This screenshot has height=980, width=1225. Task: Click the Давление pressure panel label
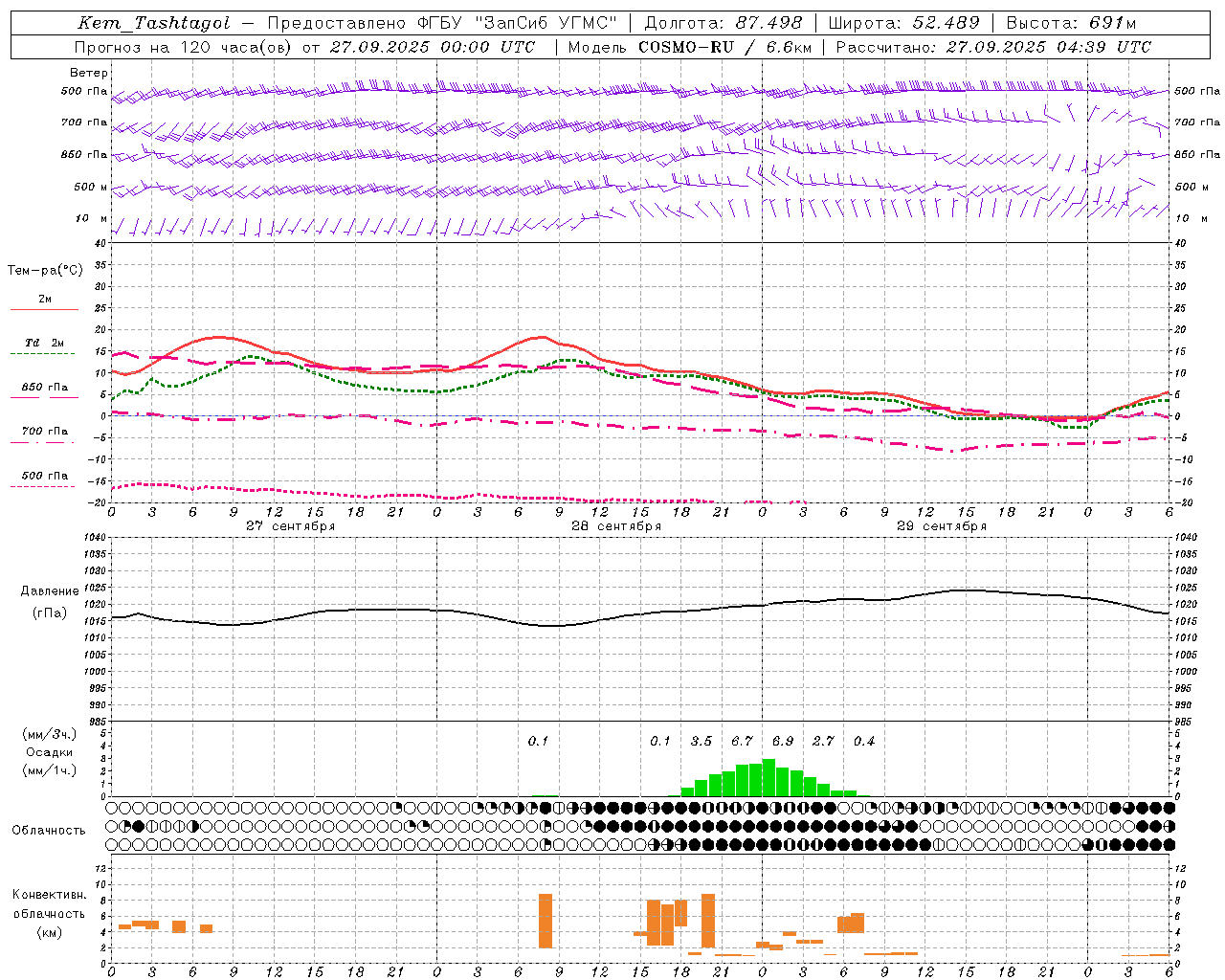click(50, 591)
